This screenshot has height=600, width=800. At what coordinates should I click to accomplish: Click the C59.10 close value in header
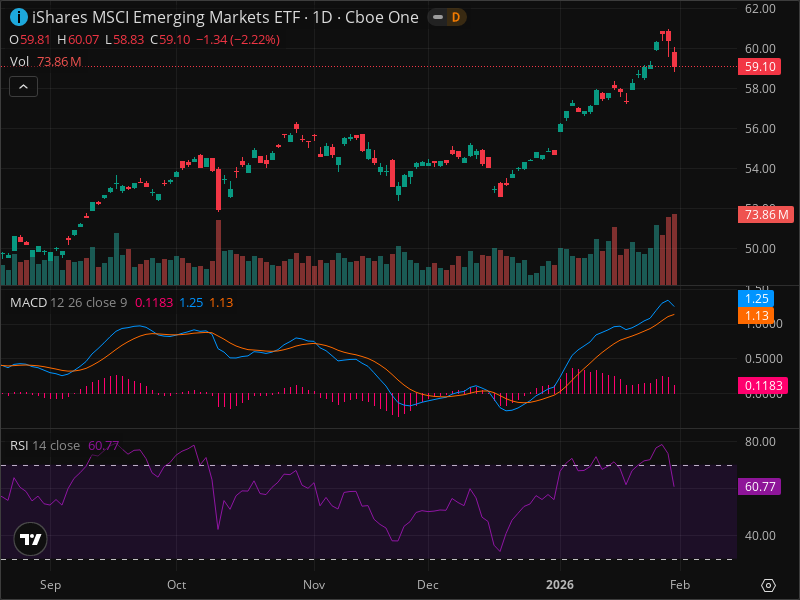coord(170,40)
